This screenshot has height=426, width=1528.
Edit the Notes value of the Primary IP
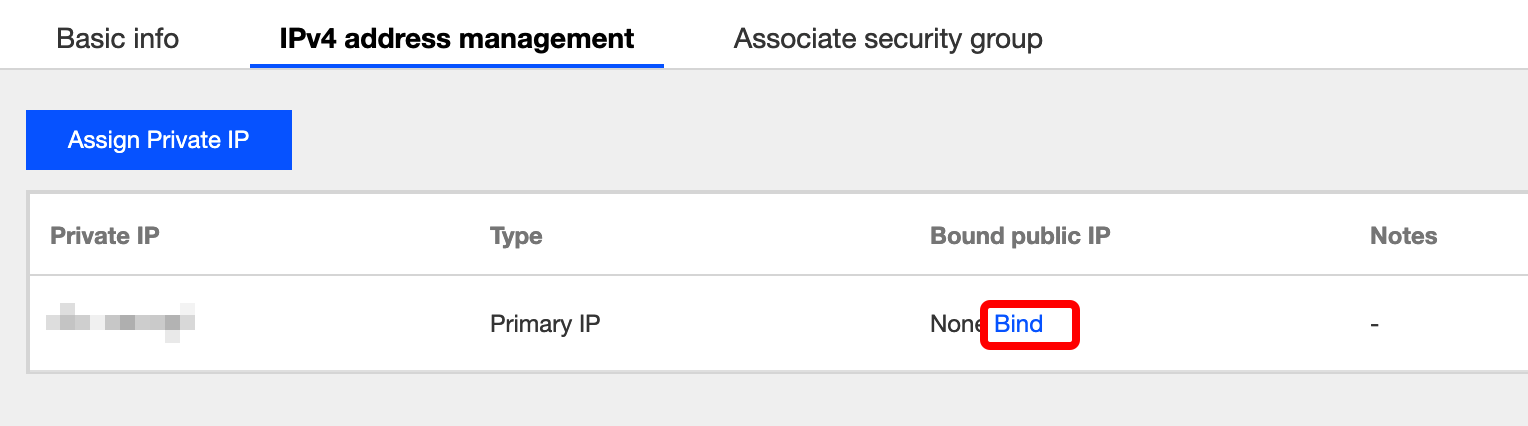pyautogui.click(x=1375, y=324)
